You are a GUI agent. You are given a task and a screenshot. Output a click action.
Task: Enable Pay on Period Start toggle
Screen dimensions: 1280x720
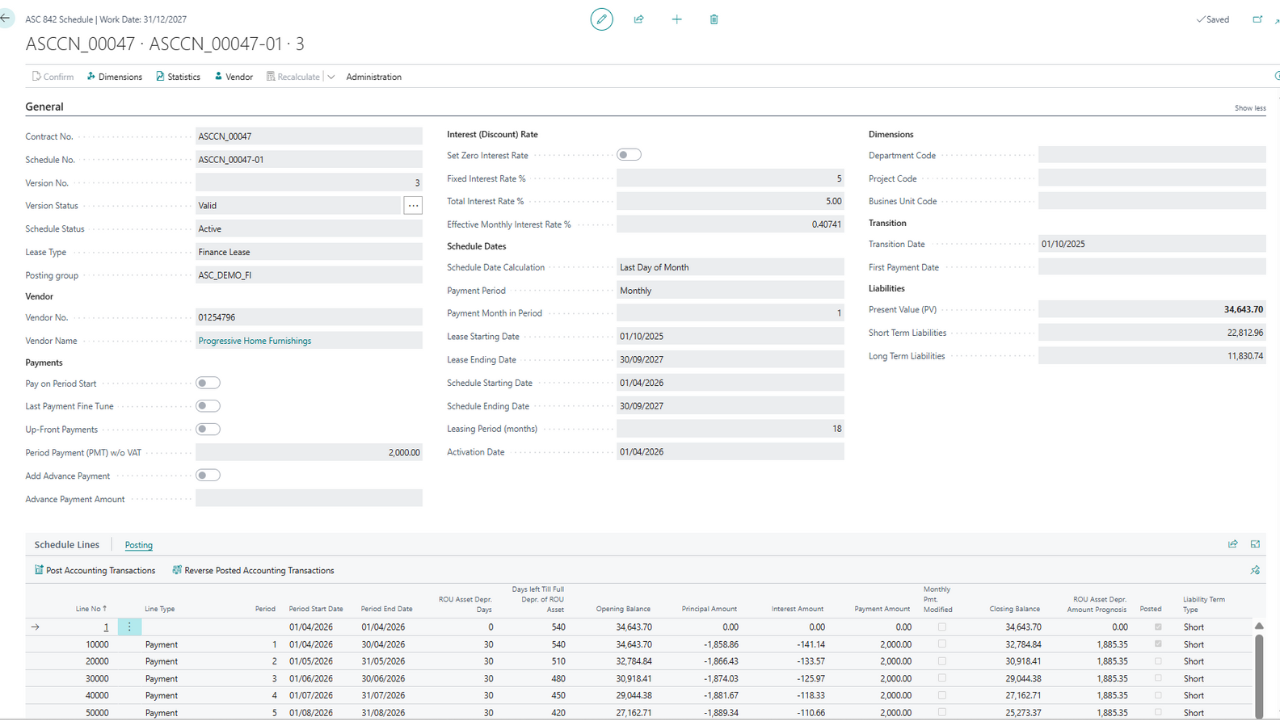click(208, 383)
